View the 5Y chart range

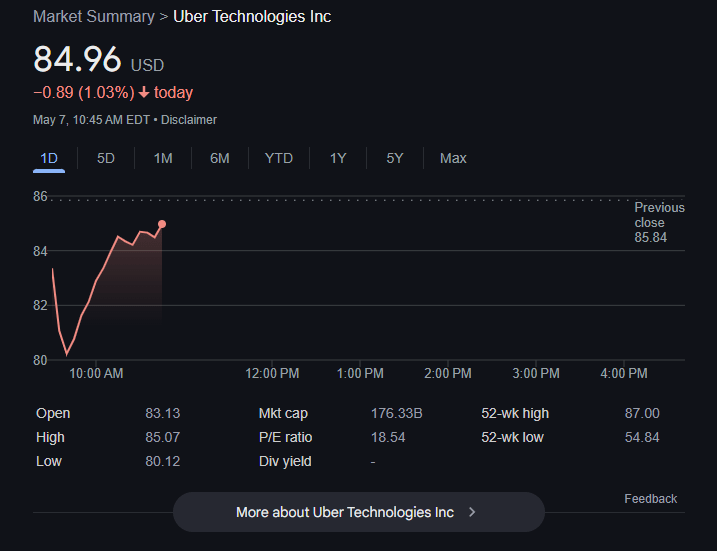[395, 159]
